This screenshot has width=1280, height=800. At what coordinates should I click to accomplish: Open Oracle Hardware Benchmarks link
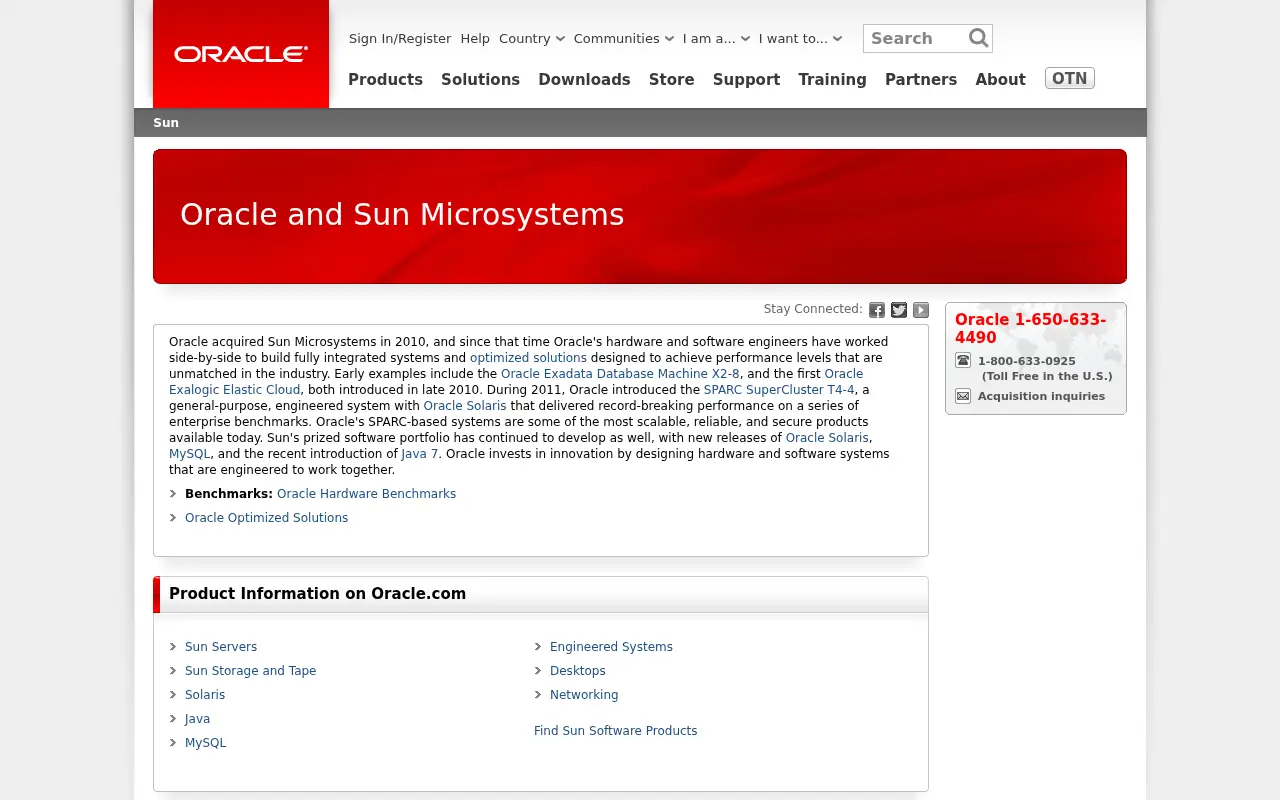(366, 493)
